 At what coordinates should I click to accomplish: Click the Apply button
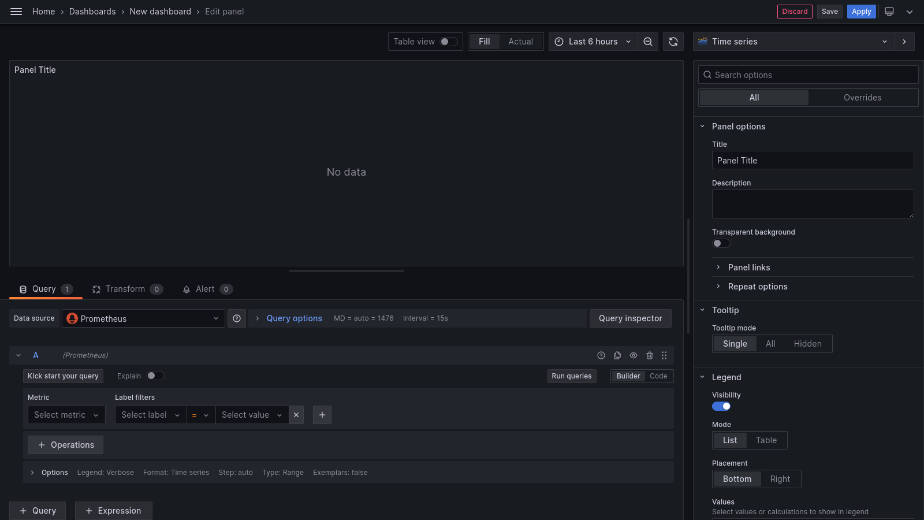click(861, 11)
